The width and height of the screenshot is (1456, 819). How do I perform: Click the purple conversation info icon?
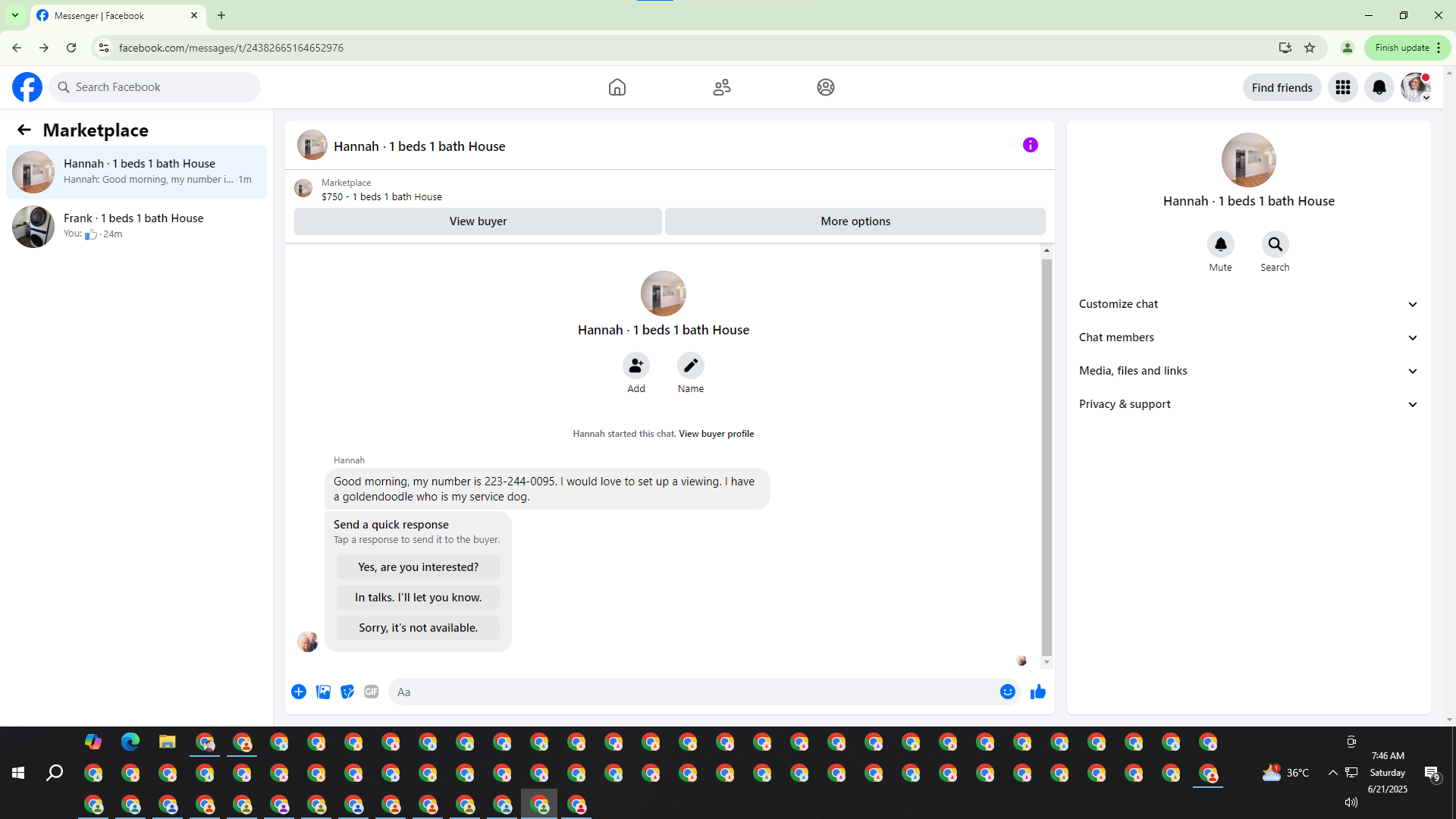tap(1030, 145)
